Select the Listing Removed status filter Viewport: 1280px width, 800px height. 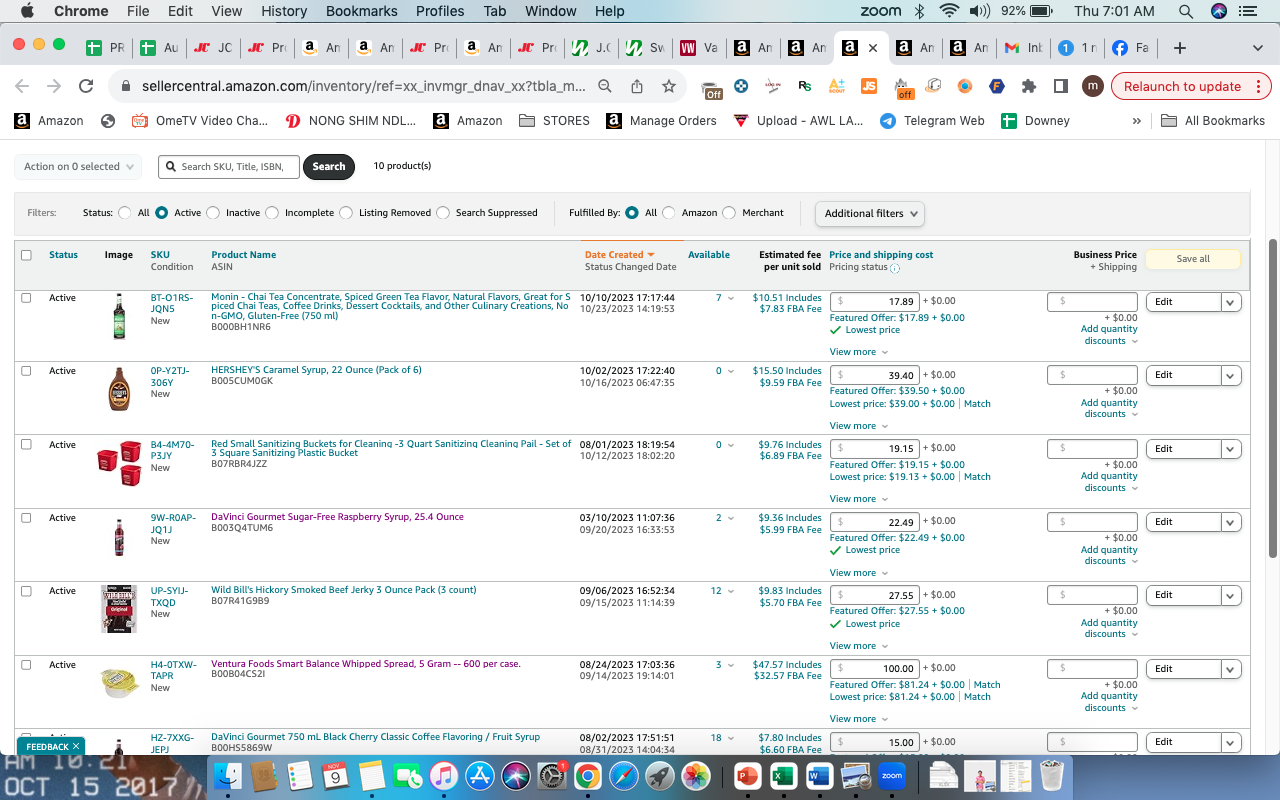[346, 213]
